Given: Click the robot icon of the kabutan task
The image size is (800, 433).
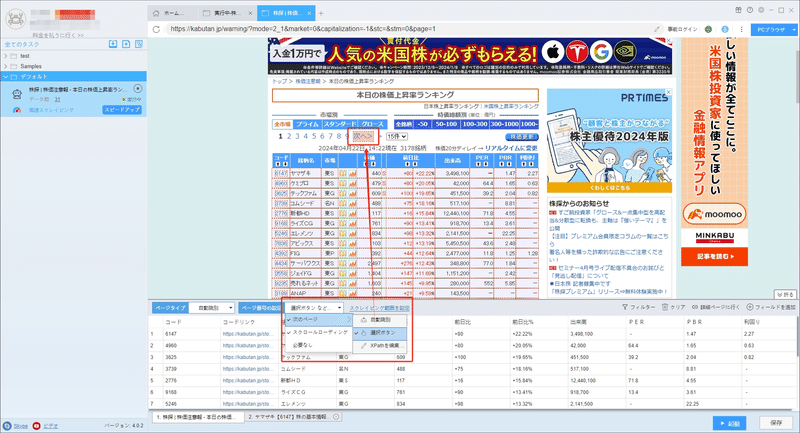Looking at the screenshot, I should tap(17, 93).
